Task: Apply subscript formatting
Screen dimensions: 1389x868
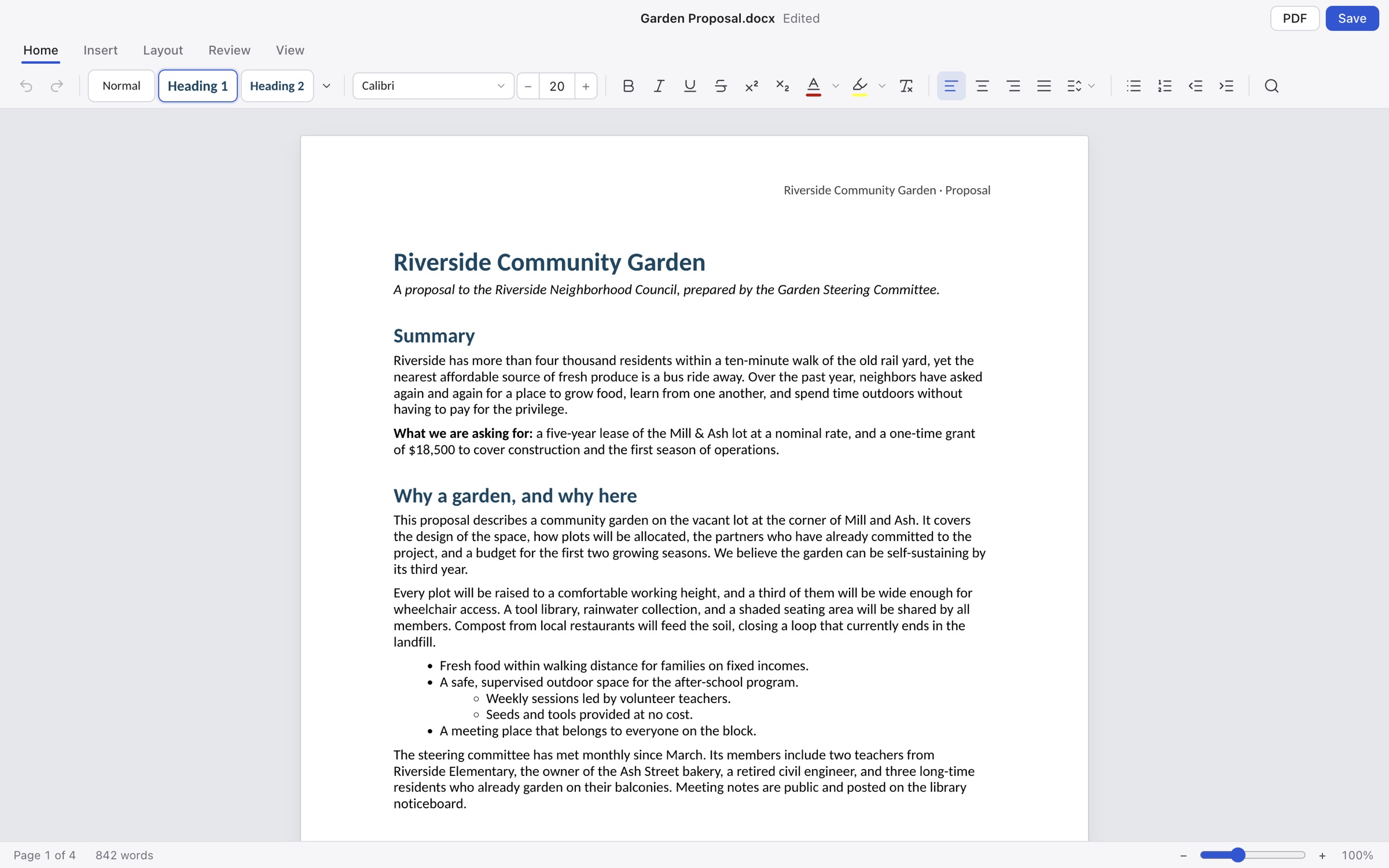Action: (782, 86)
